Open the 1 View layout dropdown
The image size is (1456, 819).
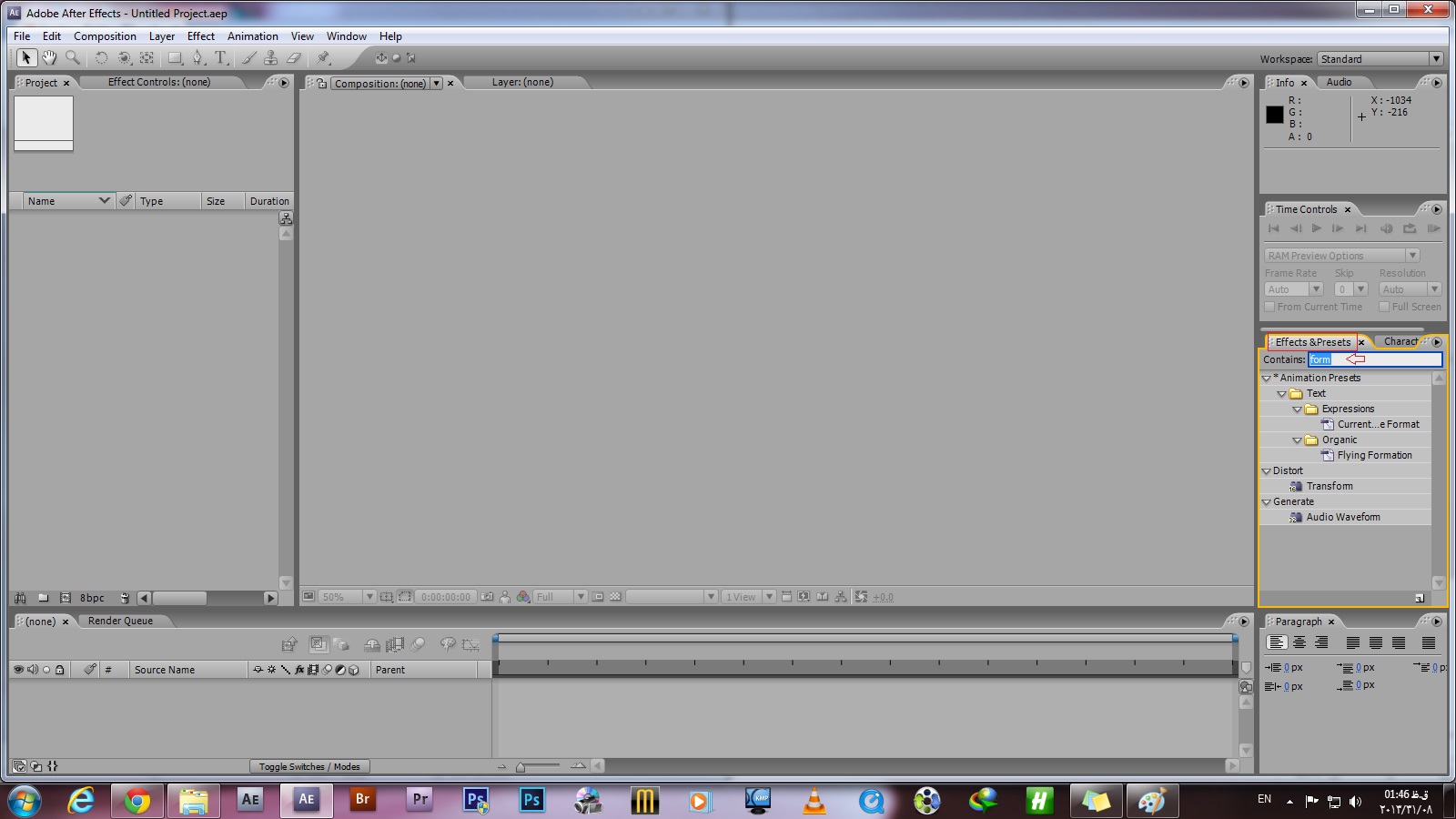748,597
